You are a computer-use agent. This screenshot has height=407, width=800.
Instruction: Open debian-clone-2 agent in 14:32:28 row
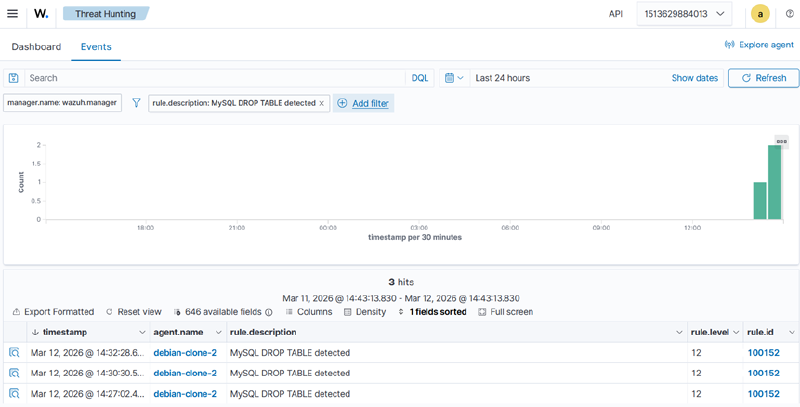coord(185,352)
